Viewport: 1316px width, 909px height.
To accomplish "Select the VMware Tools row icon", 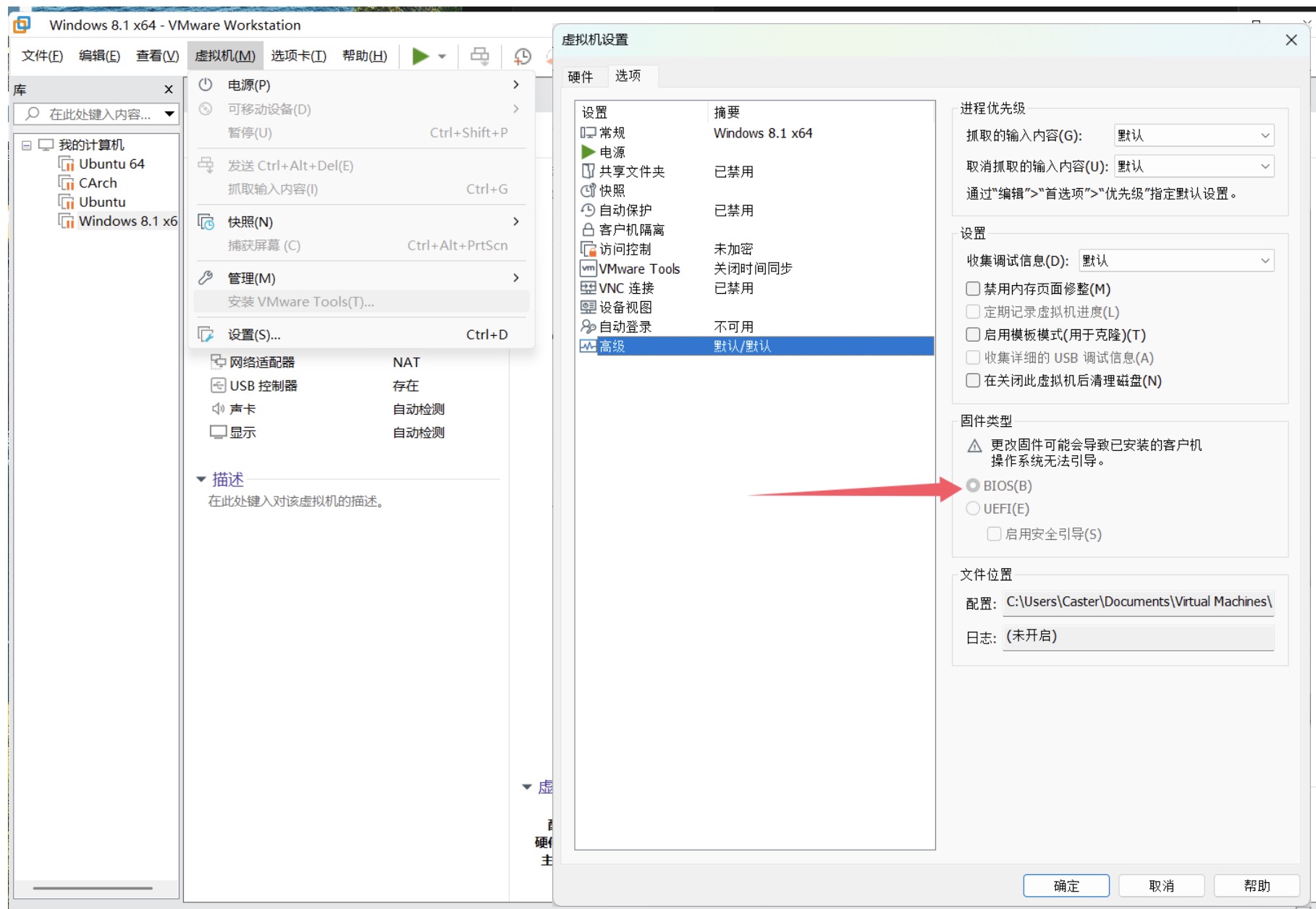I will pos(588,269).
